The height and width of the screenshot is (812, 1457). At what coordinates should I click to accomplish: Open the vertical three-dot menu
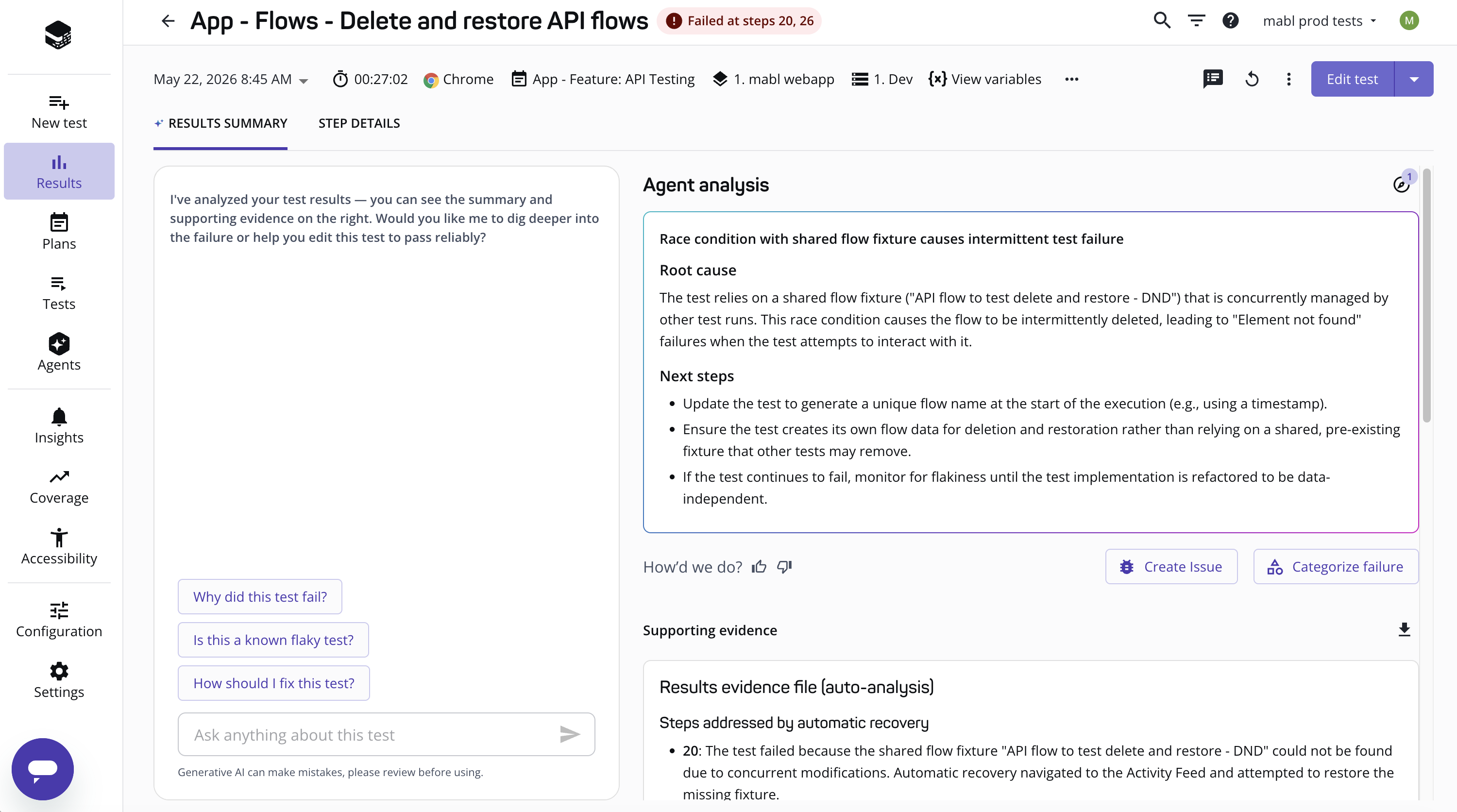(x=1288, y=79)
